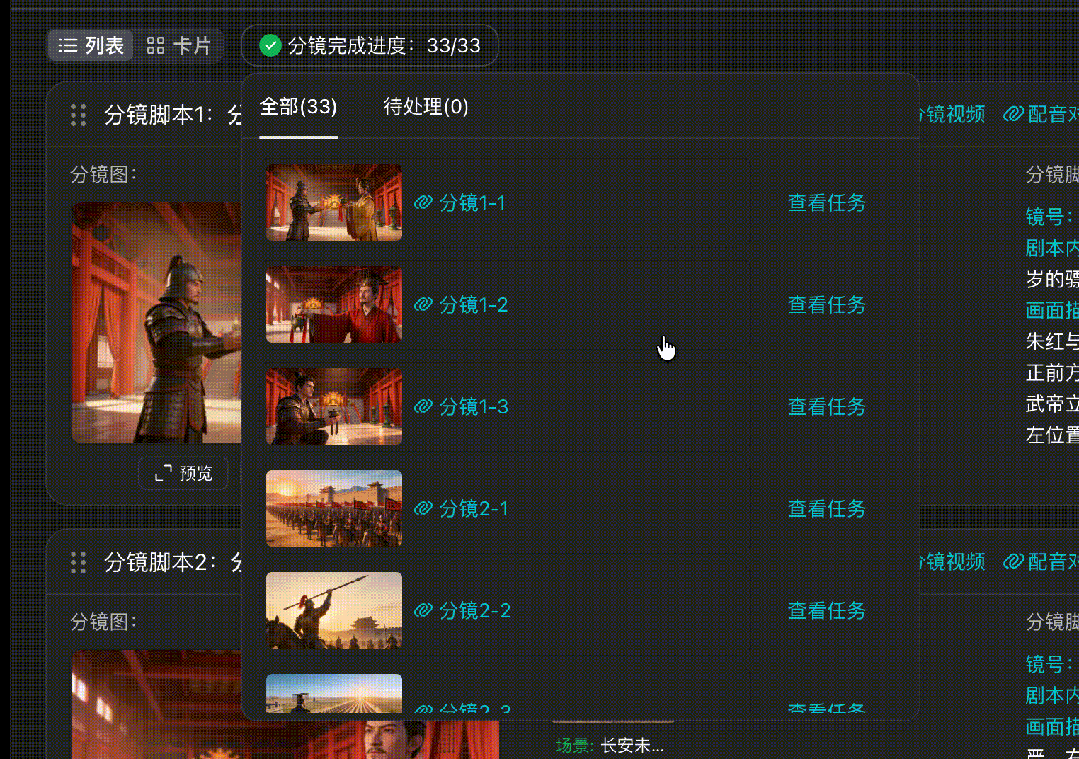Click 查看任务 for 分镜1-2

(826, 304)
